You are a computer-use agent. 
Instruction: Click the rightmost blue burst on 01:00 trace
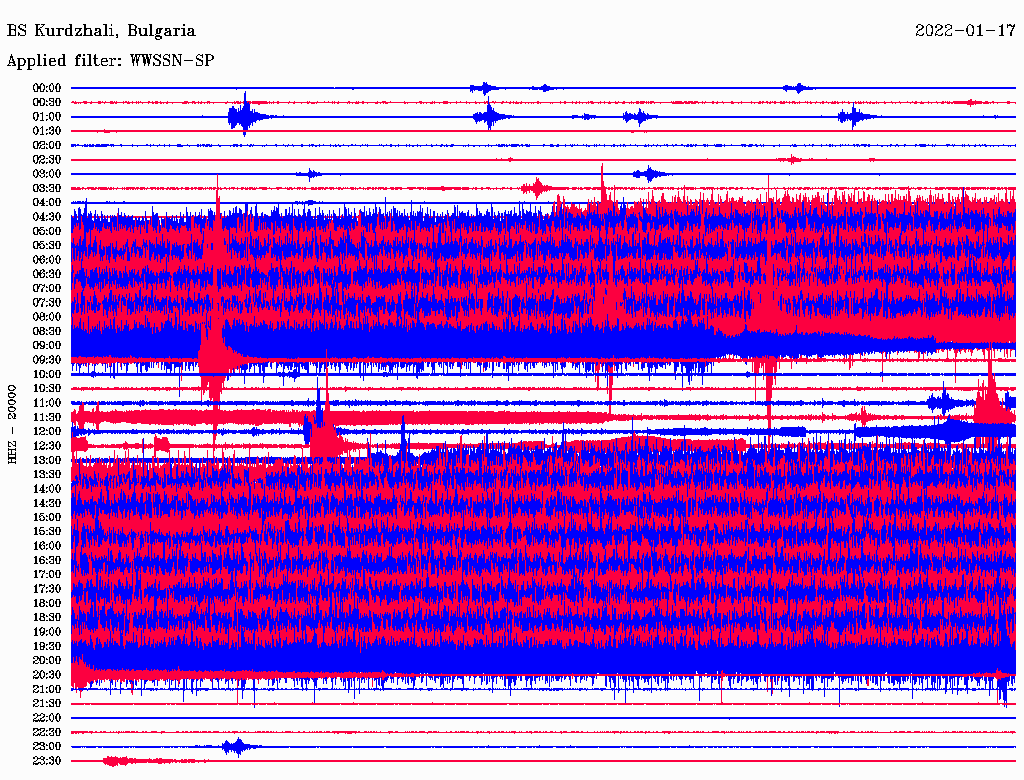[853, 117]
